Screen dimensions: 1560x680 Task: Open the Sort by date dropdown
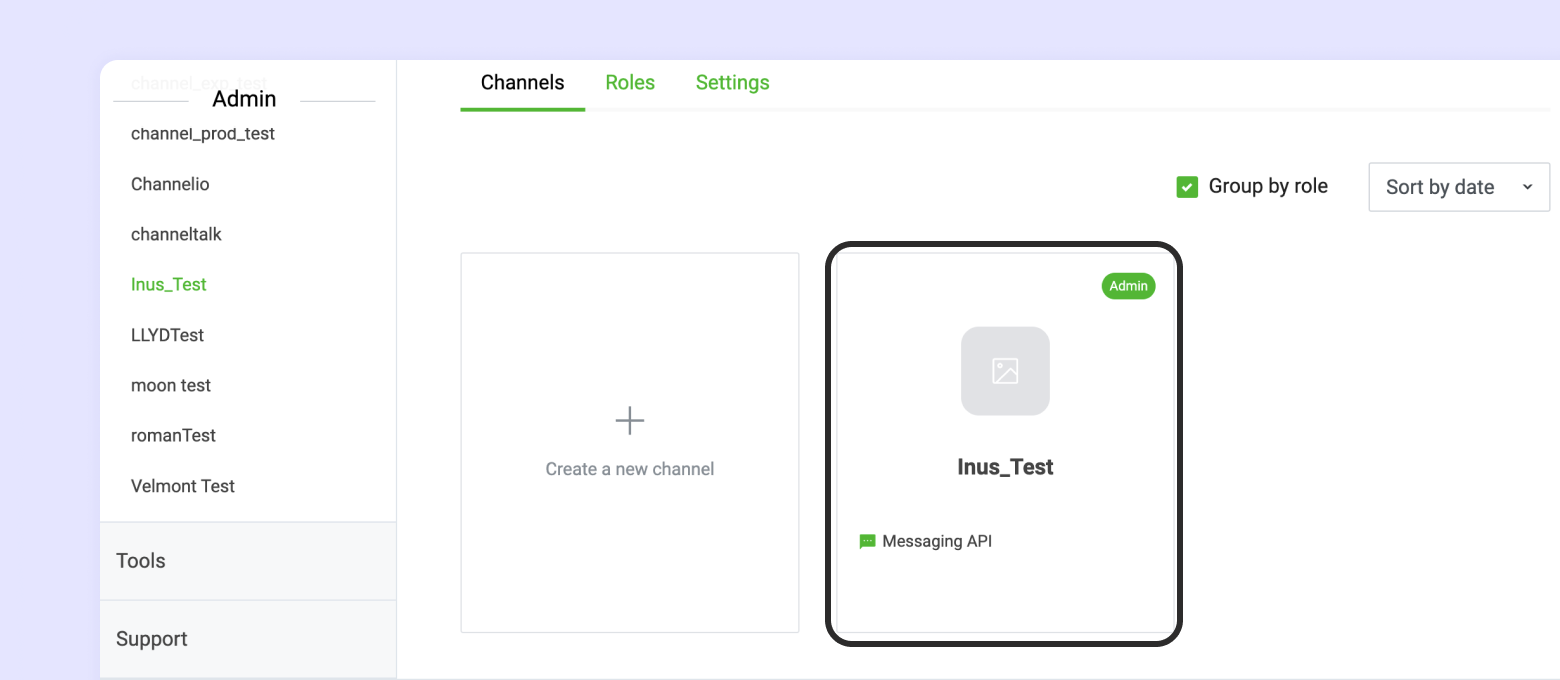(x=1458, y=187)
